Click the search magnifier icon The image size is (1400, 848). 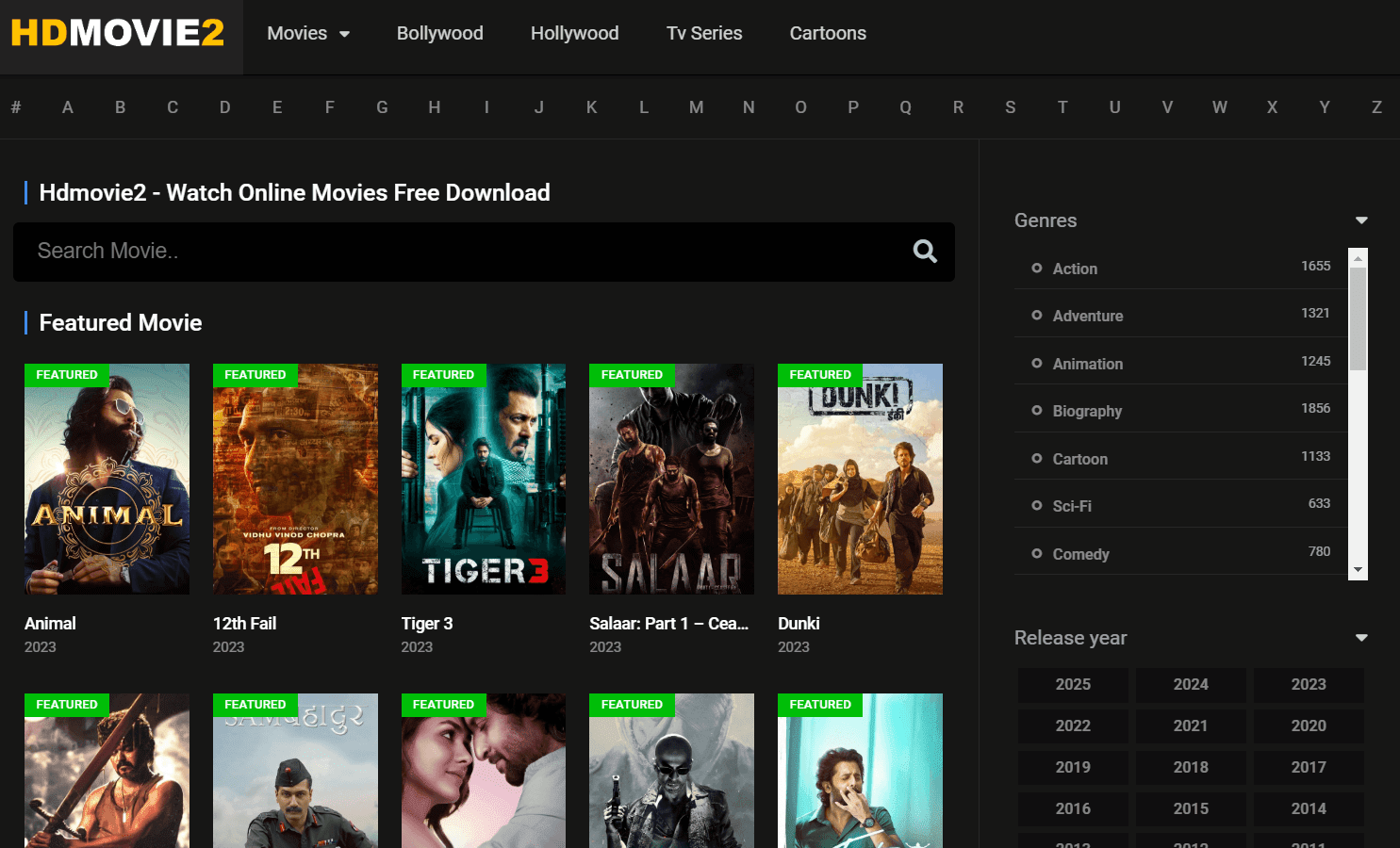(925, 251)
